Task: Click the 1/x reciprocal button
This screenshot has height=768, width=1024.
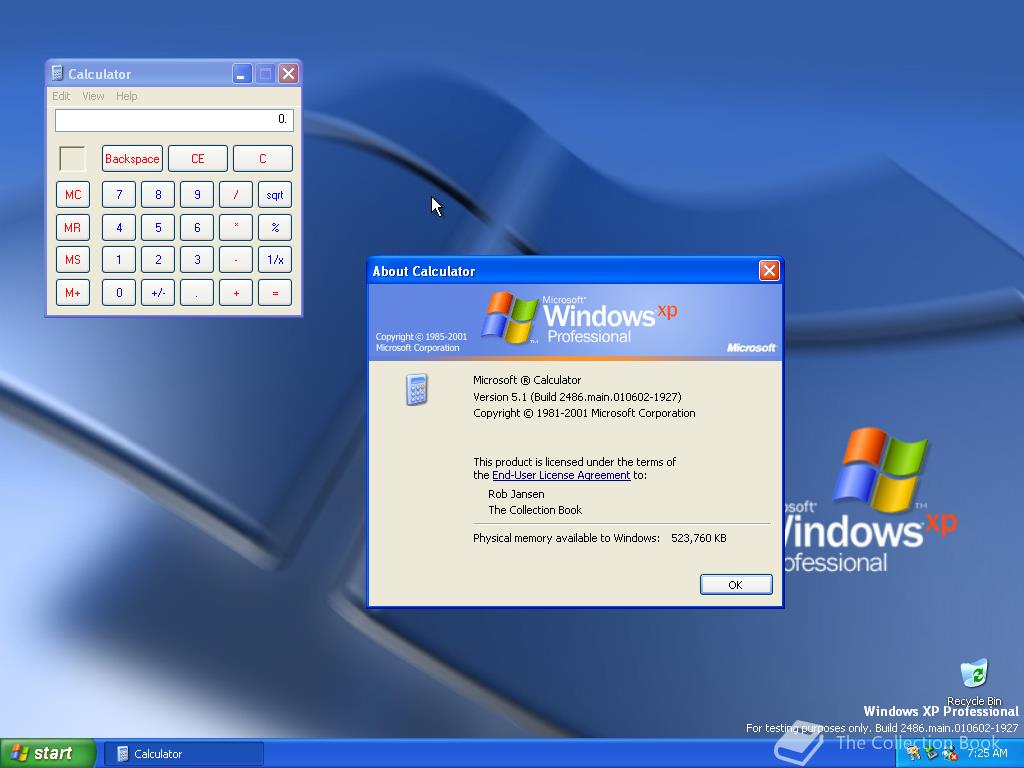Action: pos(275,260)
